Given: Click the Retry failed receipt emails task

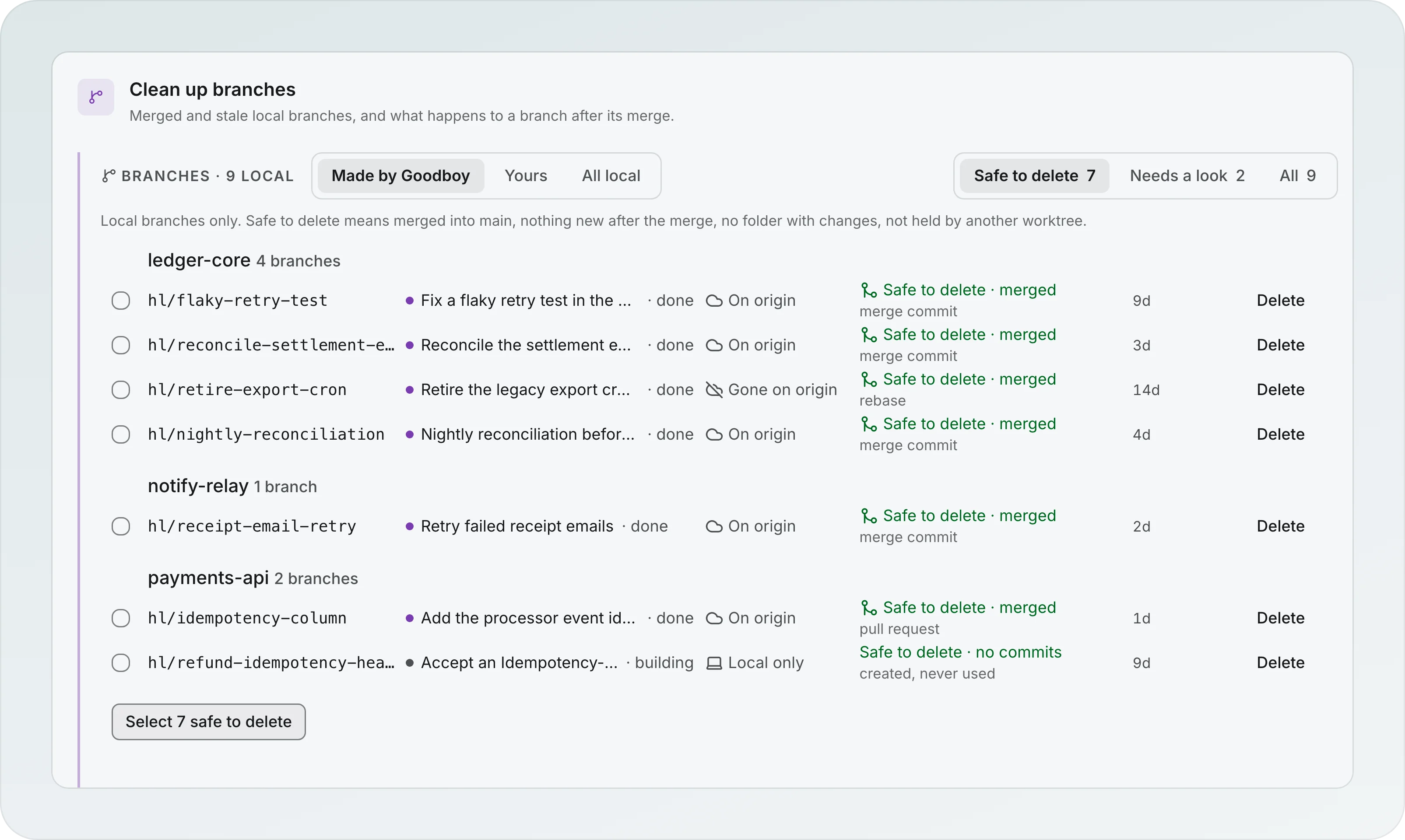Looking at the screenshot, I should [517, 526].
